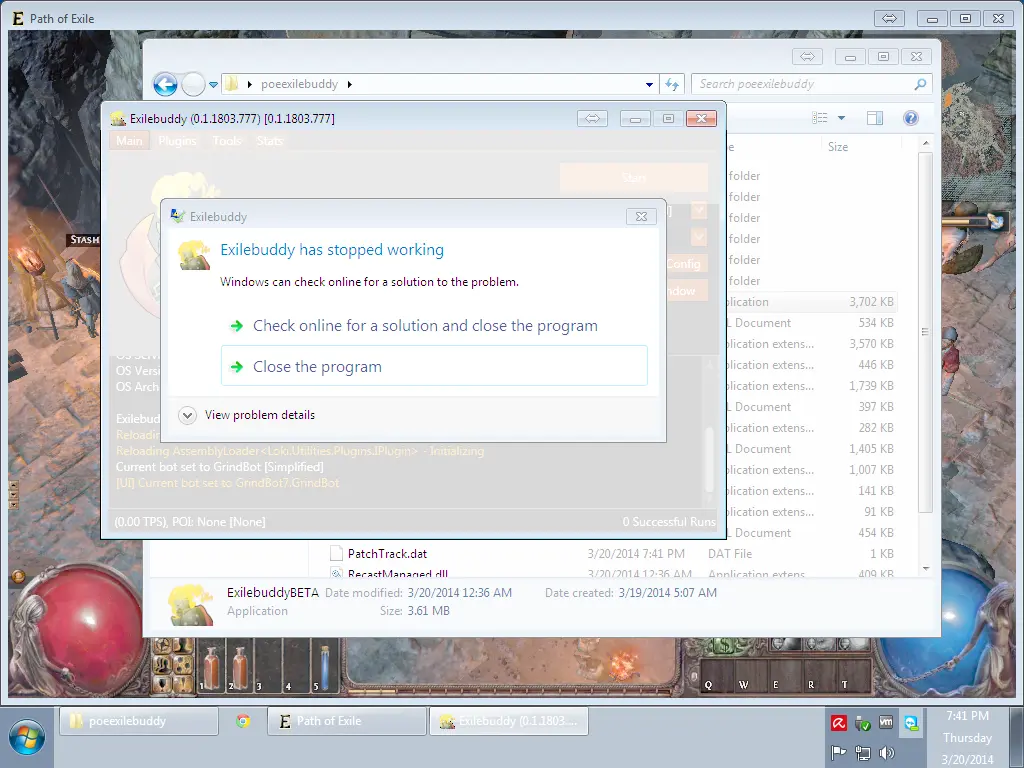Open the Stats tab in Exilebuddy
Screen dimensions: 1024x768
(x=270, y=141)
